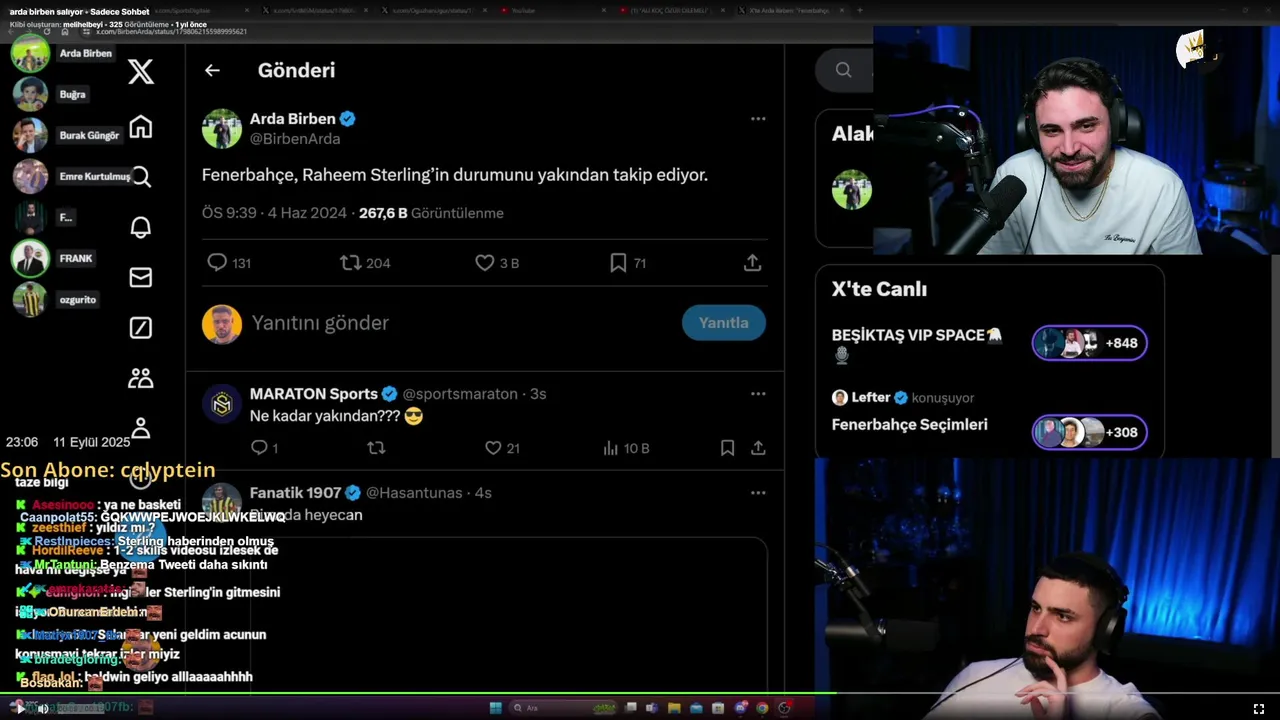Like the post with 3 B likes
The width and height of the screenshot is (1280, 720).
click(x=497, y=263)
